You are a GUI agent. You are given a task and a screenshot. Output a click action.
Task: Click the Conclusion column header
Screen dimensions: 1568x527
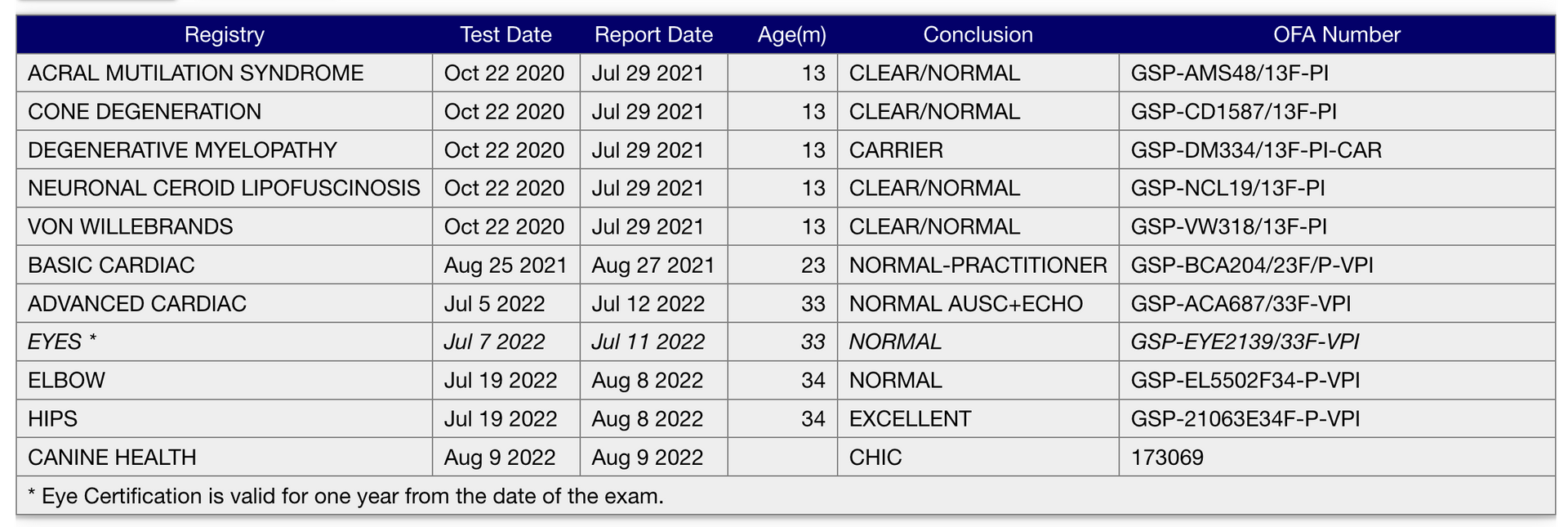[978, 34]
